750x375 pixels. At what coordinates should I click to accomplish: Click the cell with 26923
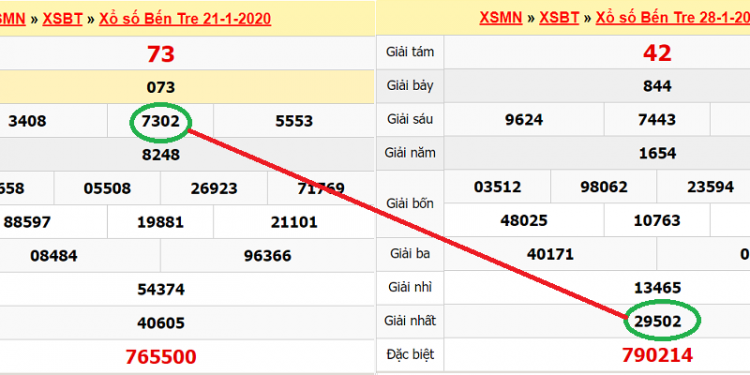click(x=214, y=188)
